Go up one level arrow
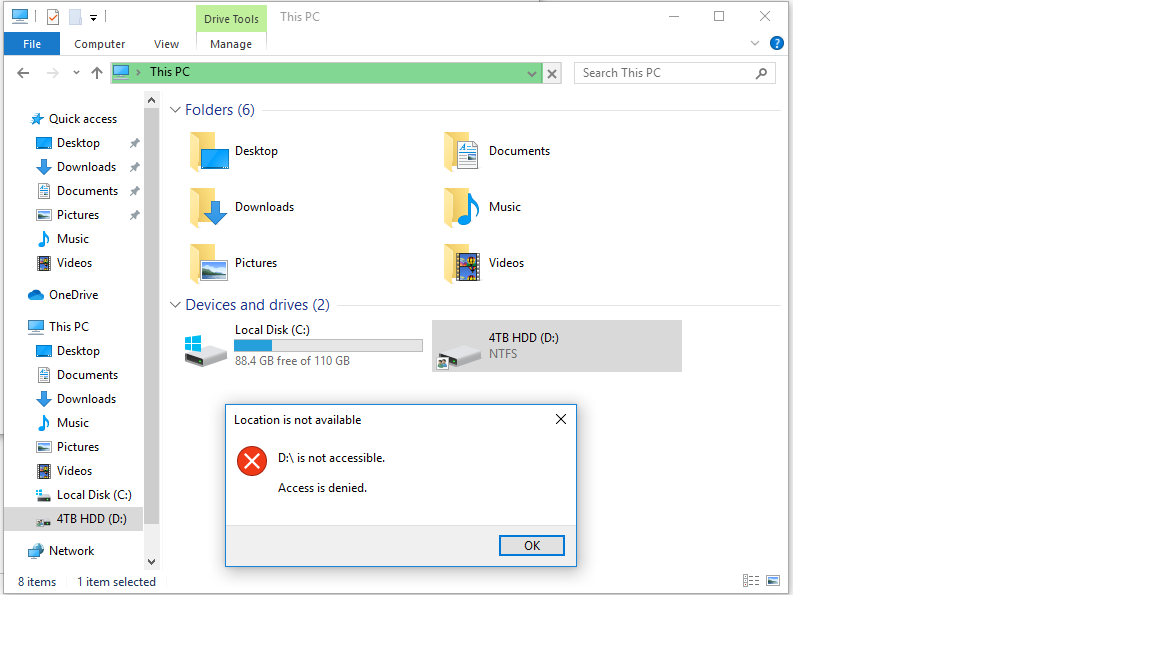The width and height of the screenshot is (1152, 648). click(96, 73)
